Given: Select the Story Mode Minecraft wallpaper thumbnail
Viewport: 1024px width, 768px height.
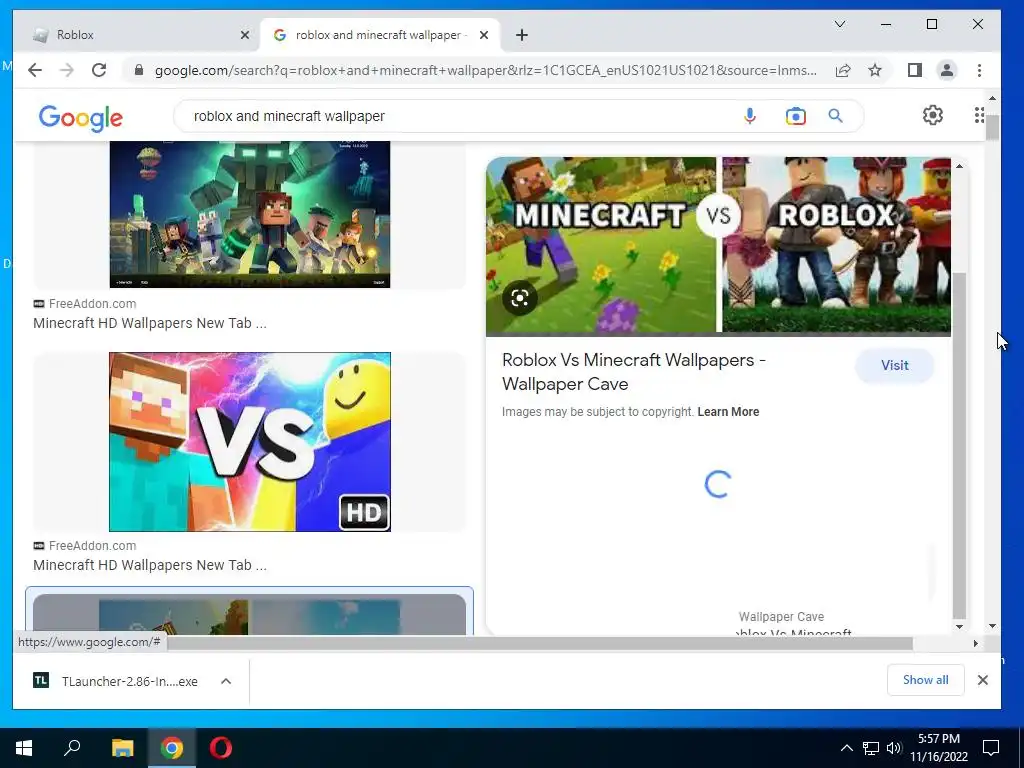Looking at the screenshot, I should click(x=249, y=214).
